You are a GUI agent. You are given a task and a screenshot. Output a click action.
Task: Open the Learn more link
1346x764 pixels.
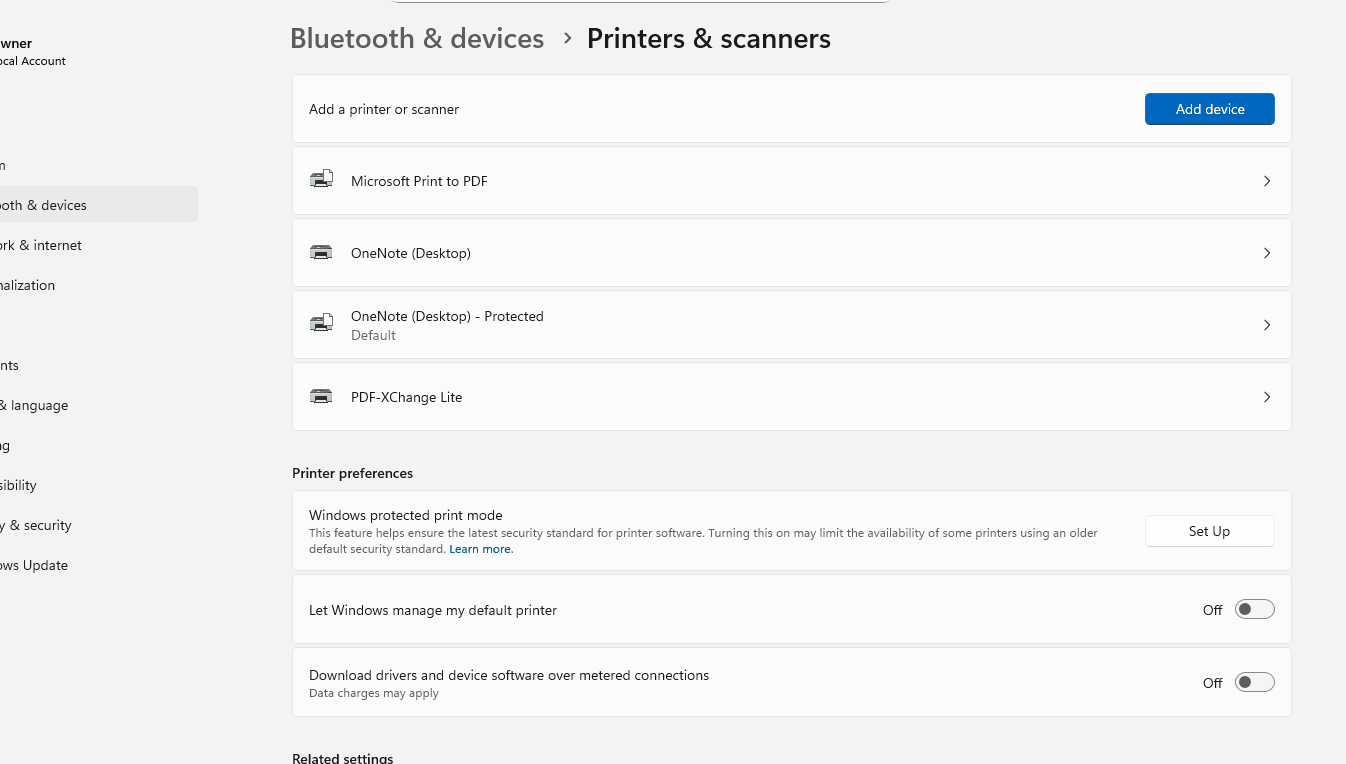click(x=481, y=549)
